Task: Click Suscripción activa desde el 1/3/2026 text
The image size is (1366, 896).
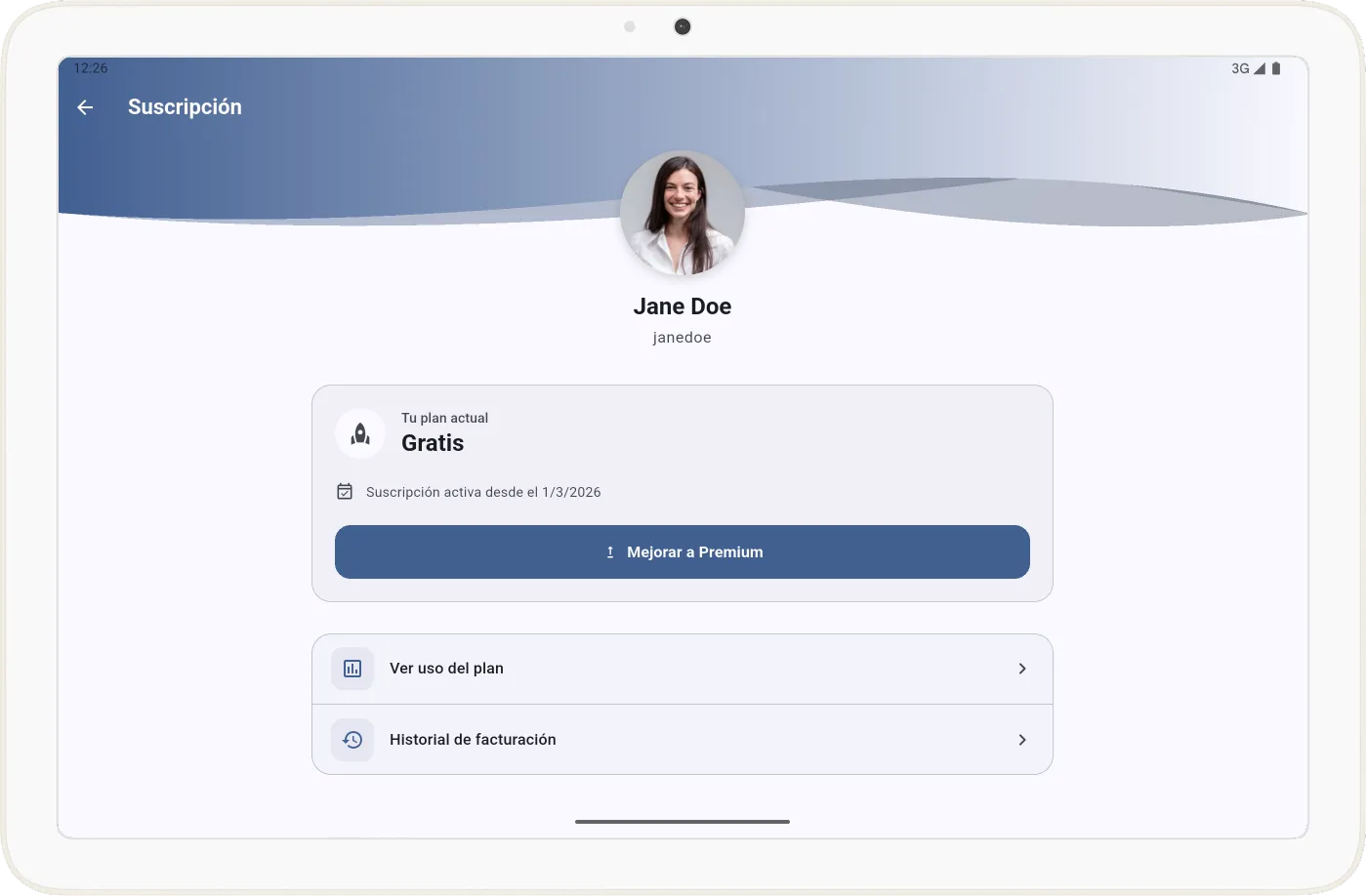Action: pos(483,492)
